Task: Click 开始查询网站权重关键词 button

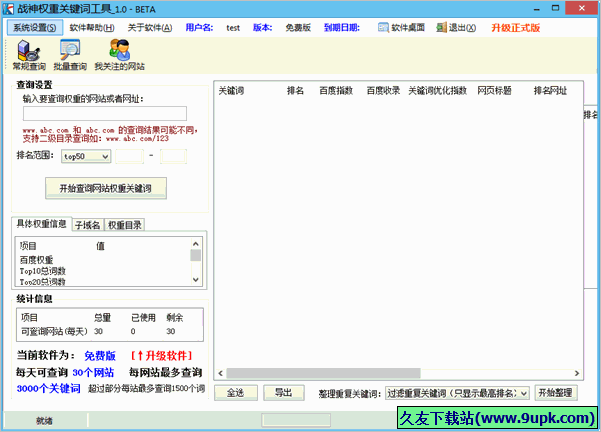Action: click(106, 188)
